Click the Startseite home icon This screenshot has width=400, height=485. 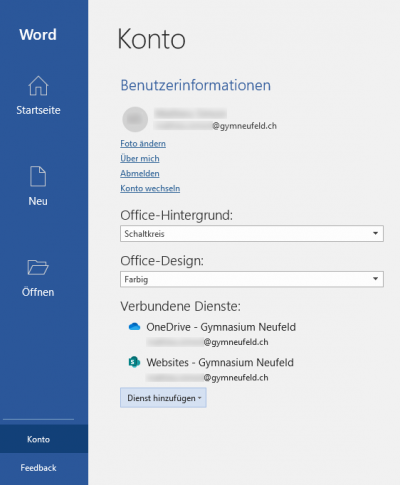[38, 86]
